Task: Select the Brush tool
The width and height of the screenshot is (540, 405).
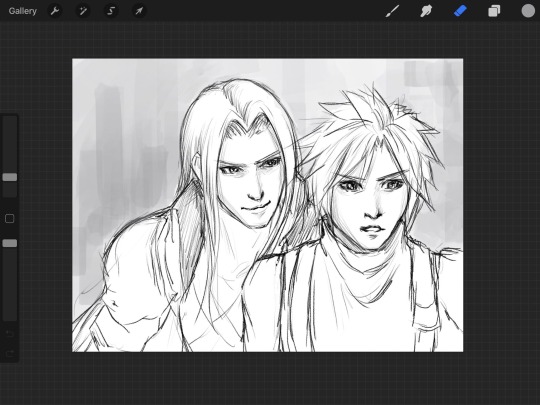Action: coord(392,11)
